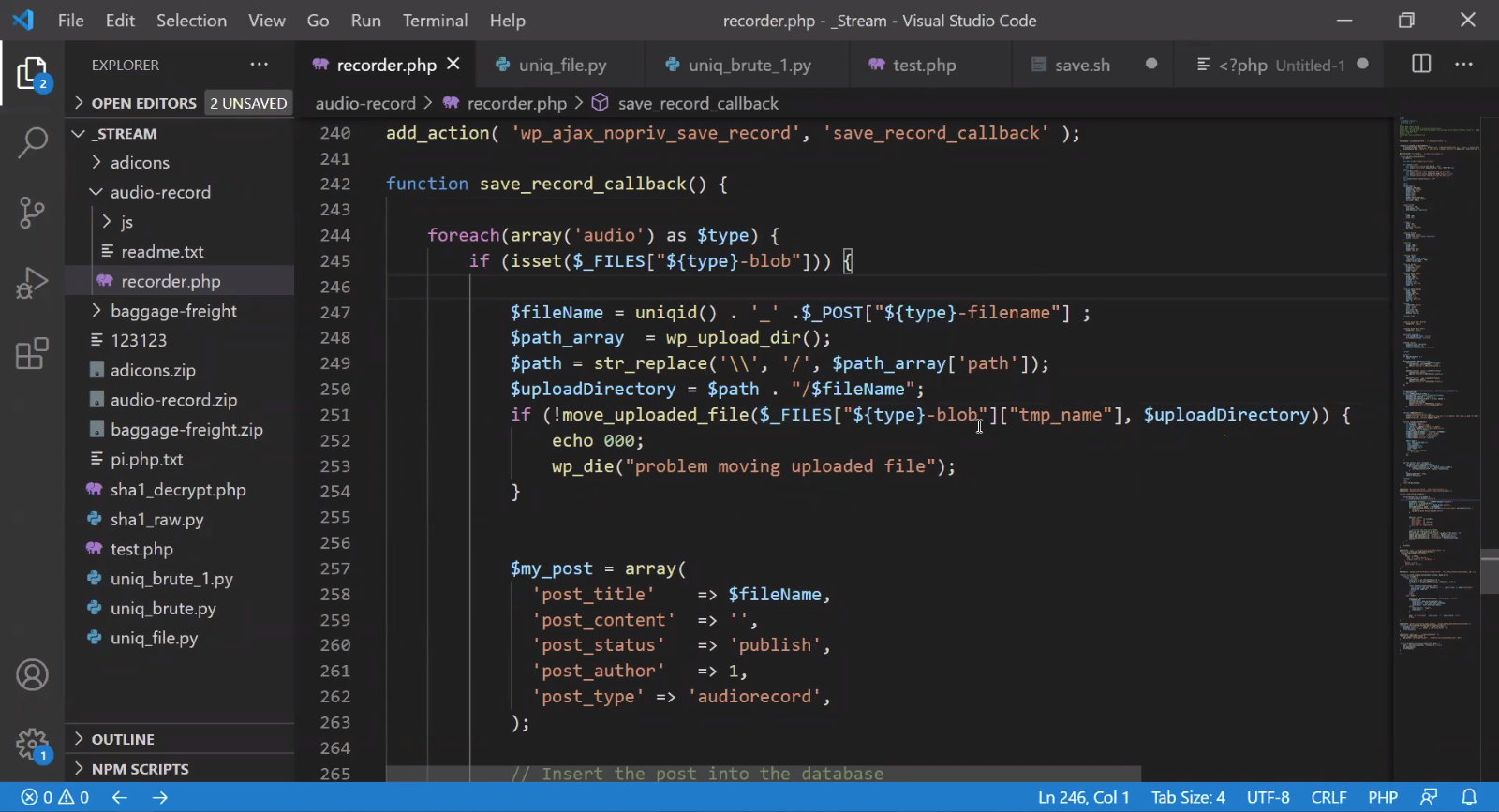This screenshot has height=812, width=1499.
Task: Open the File menu
Action: click(x=70, y=21)
